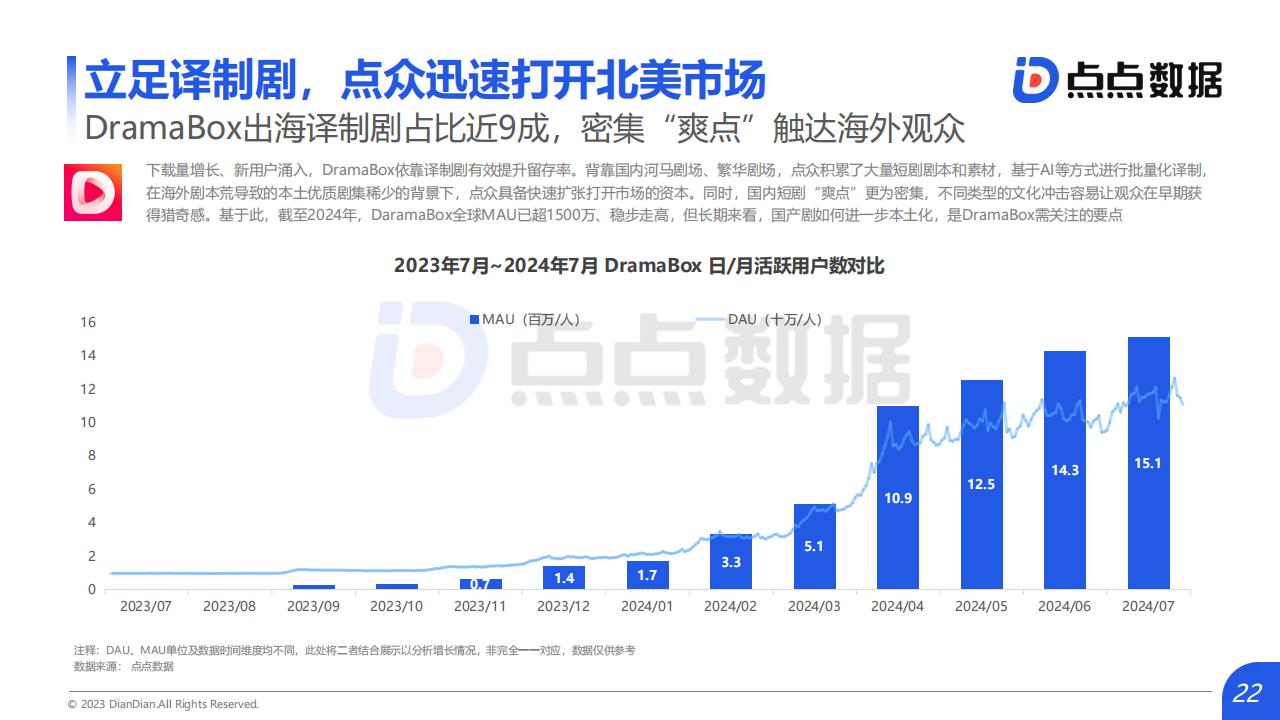Image resolution: width=1280 pixels, height=720 pixels.
Task: Click the chart title about DramaBox active users
Action: tap(639, 266)
